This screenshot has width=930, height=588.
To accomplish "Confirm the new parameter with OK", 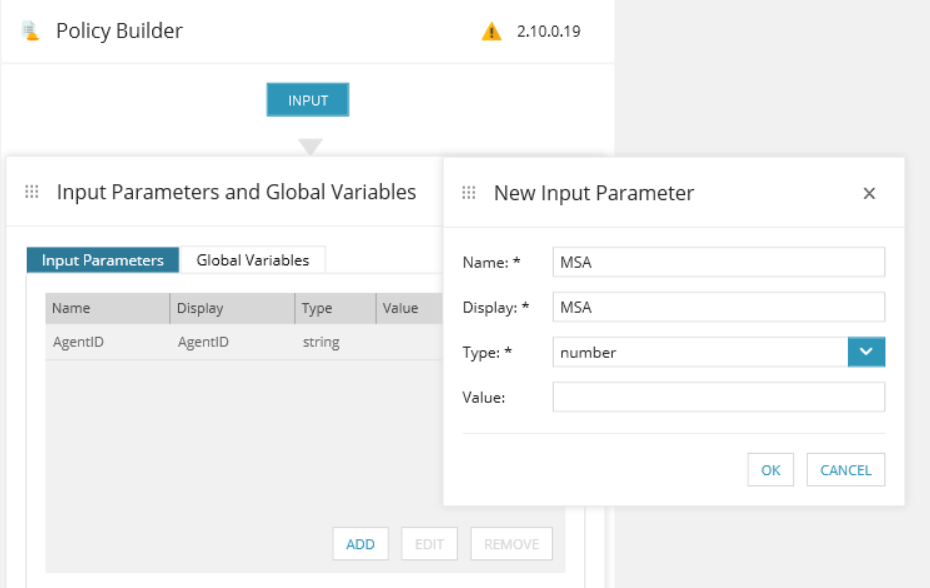I will (770, 470).
